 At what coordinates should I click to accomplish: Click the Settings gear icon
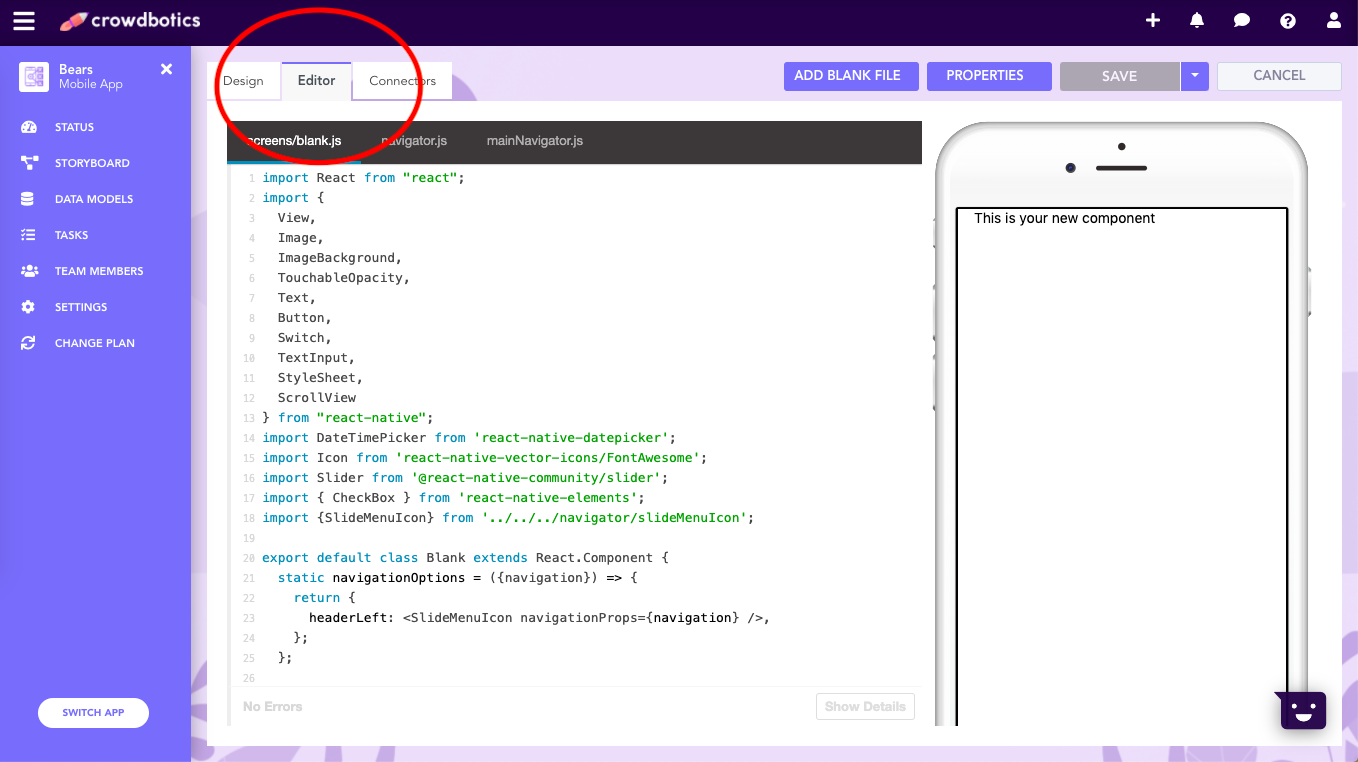[28, 307]
